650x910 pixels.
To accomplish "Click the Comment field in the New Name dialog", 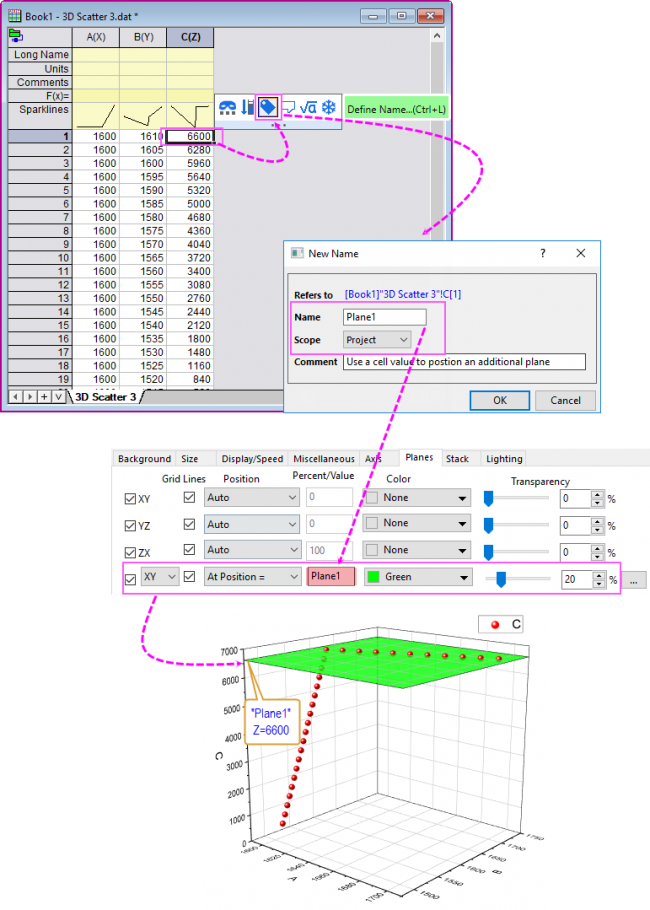I will [x=464, y=362].
